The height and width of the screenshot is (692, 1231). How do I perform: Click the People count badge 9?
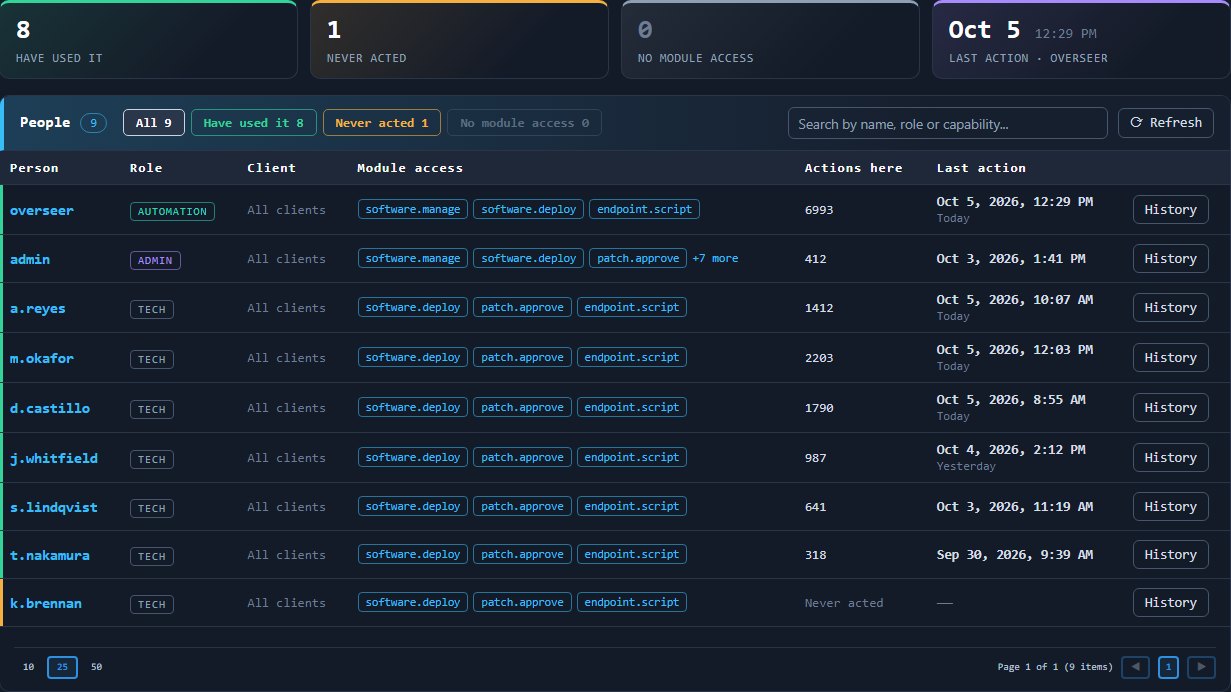(93, 123)
